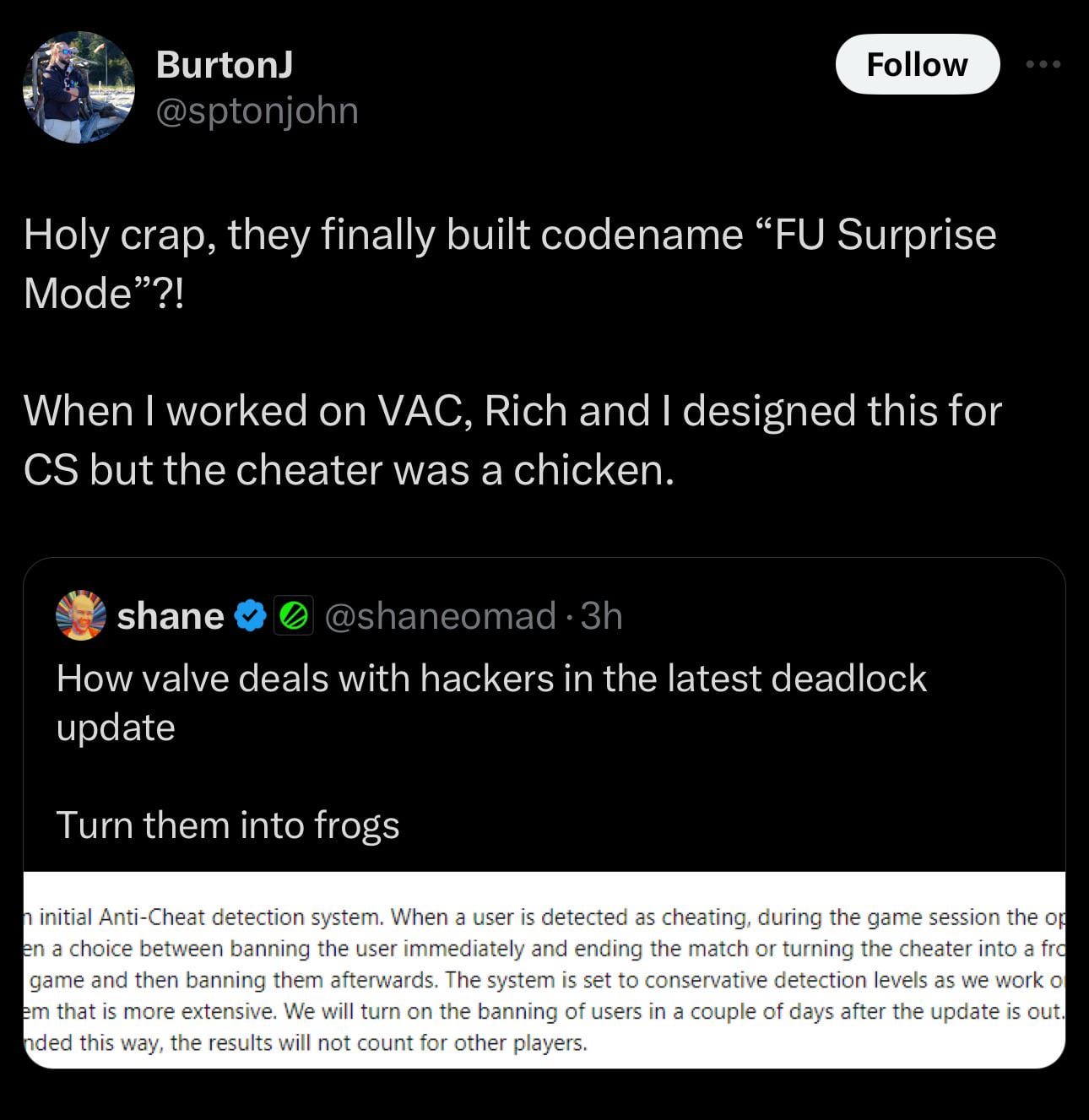Click the line reading Turn them into frogs

coord(229,825)
